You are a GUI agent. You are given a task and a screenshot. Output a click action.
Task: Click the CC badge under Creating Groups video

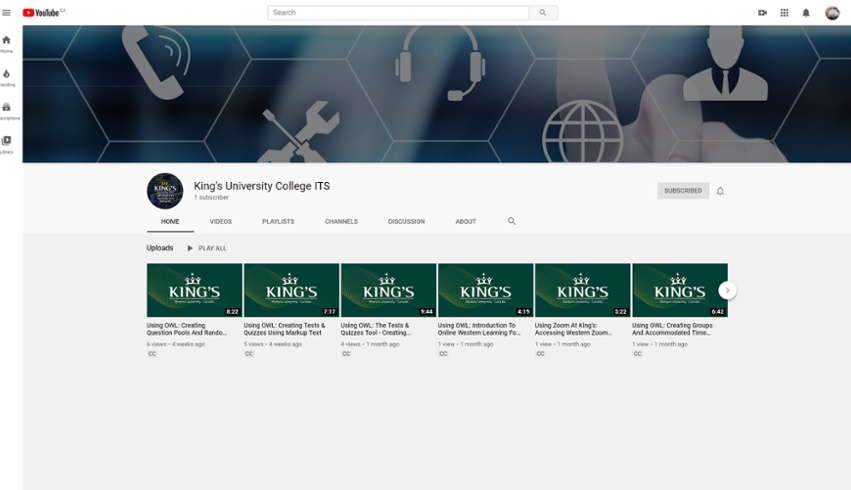tap(638, 354)
